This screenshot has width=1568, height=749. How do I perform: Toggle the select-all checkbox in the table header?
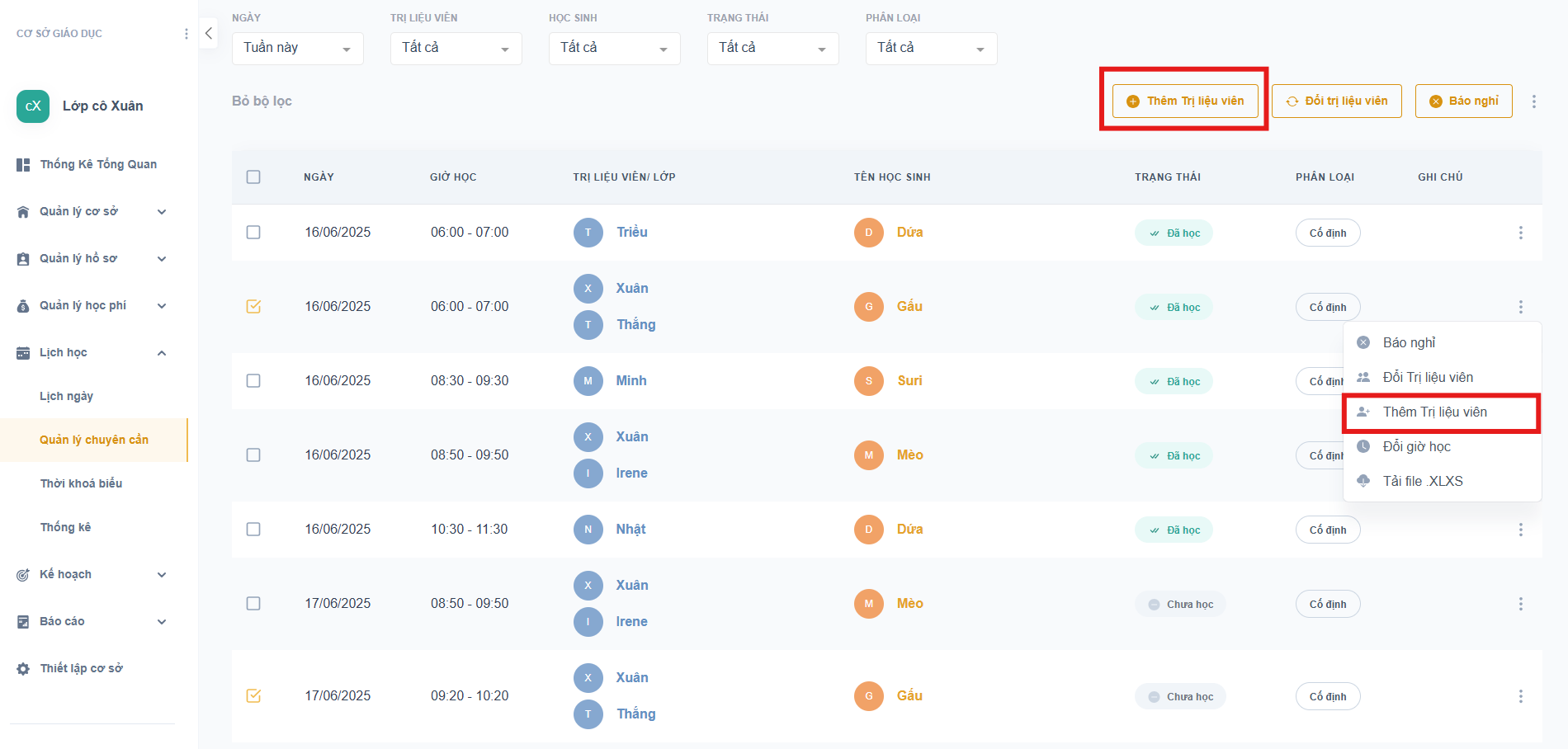(x=253, y=177)
